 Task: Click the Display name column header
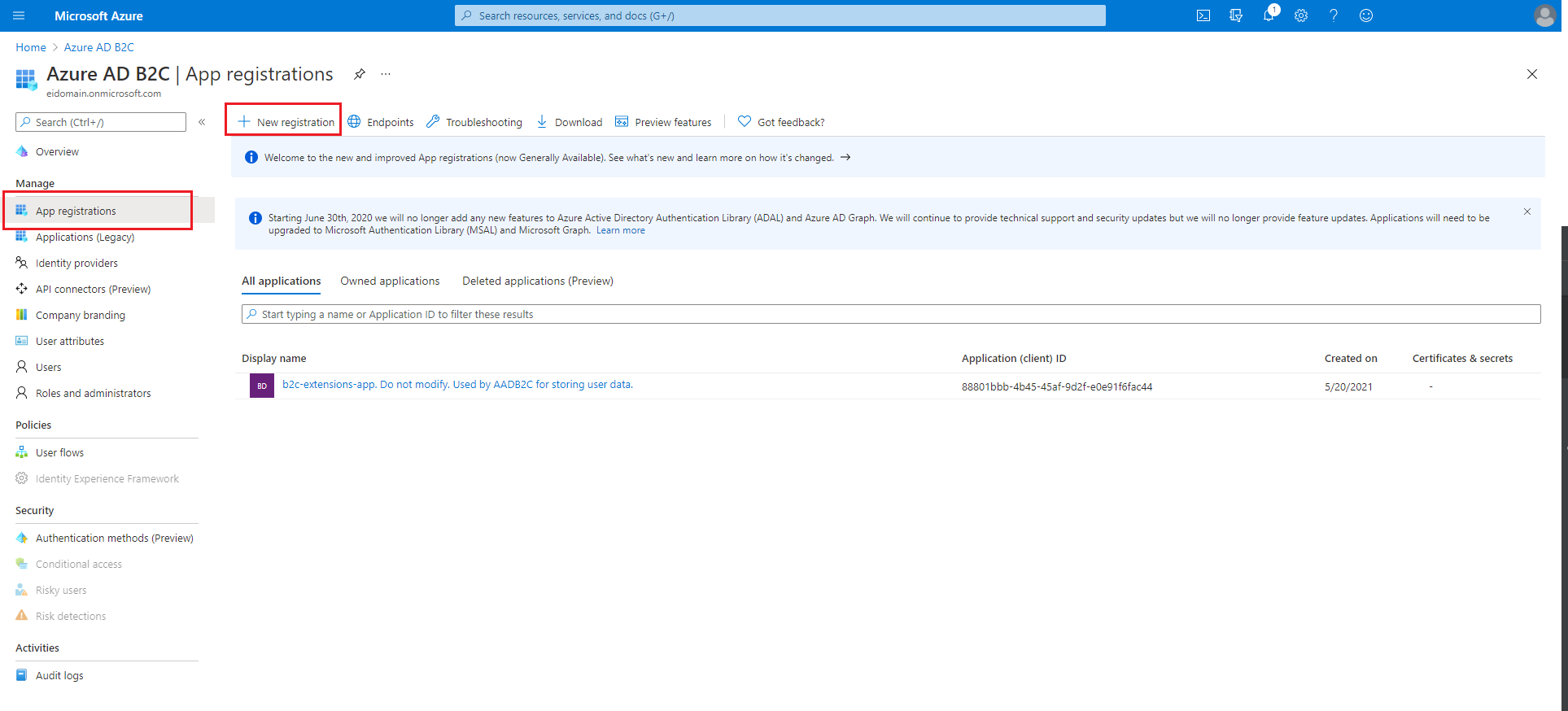pyautogui.click(x=274, y=359)
